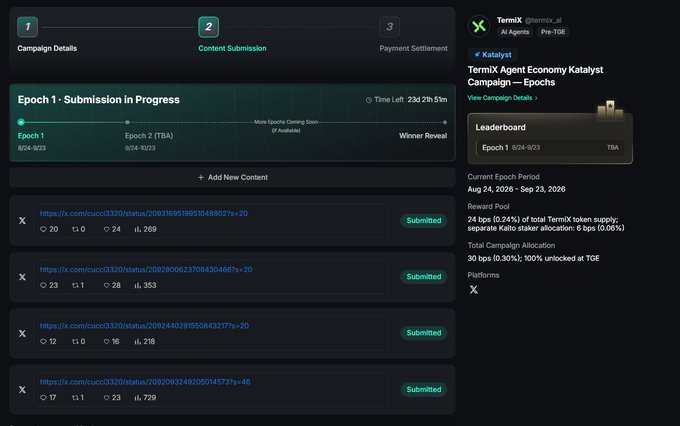Click the step 3 Payment Settlement number icon
This screenshot has height=426, width=680.
coord(389,27)
